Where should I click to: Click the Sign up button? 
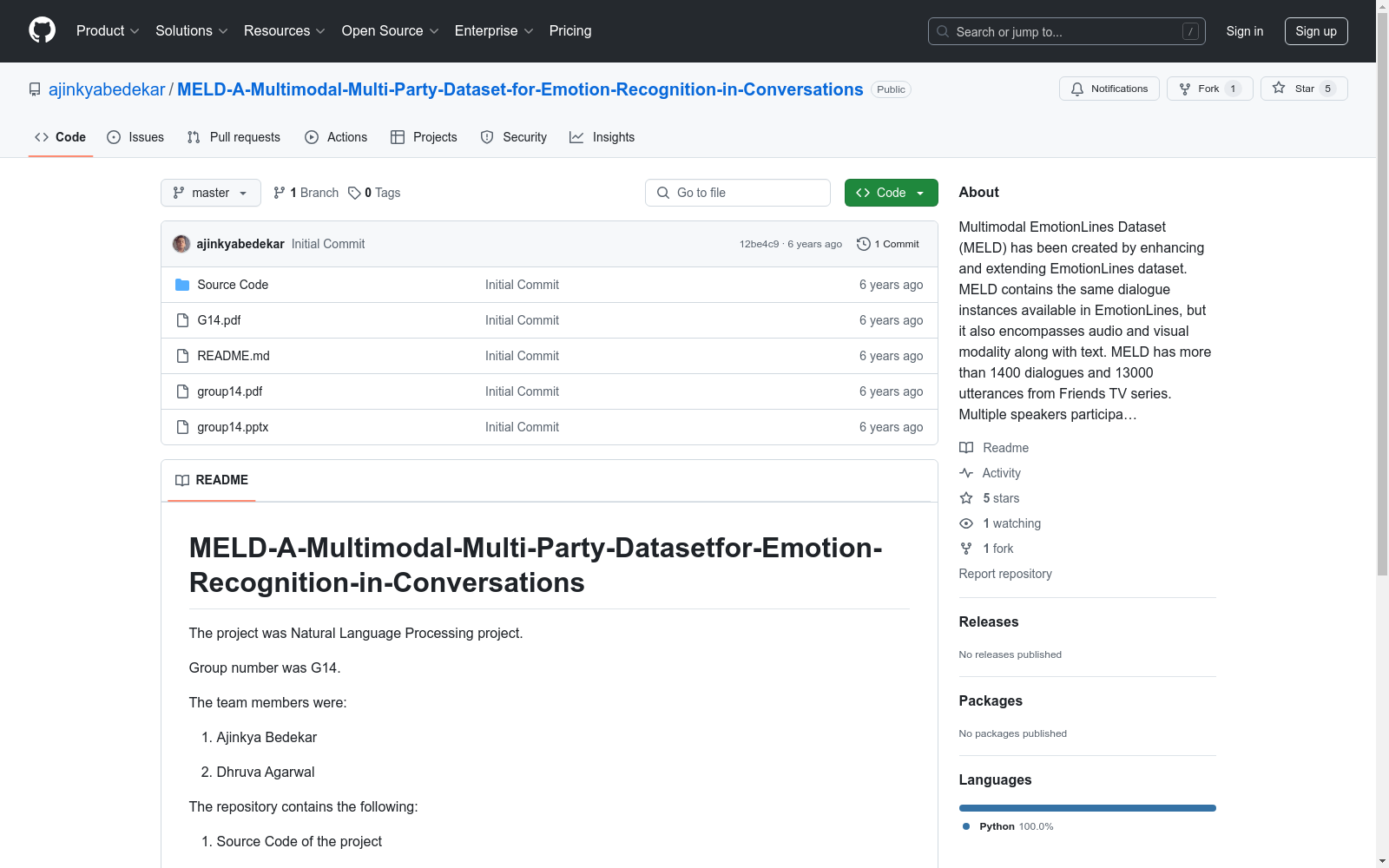[1316, 31]
